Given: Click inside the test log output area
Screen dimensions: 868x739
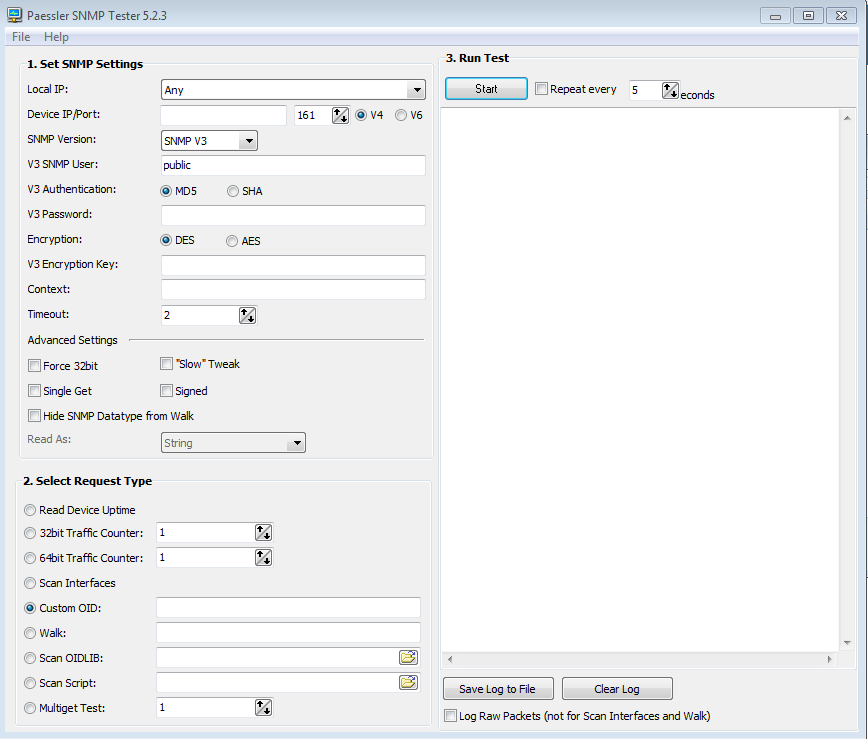Looking at the screenshot, I should [640, 380].
